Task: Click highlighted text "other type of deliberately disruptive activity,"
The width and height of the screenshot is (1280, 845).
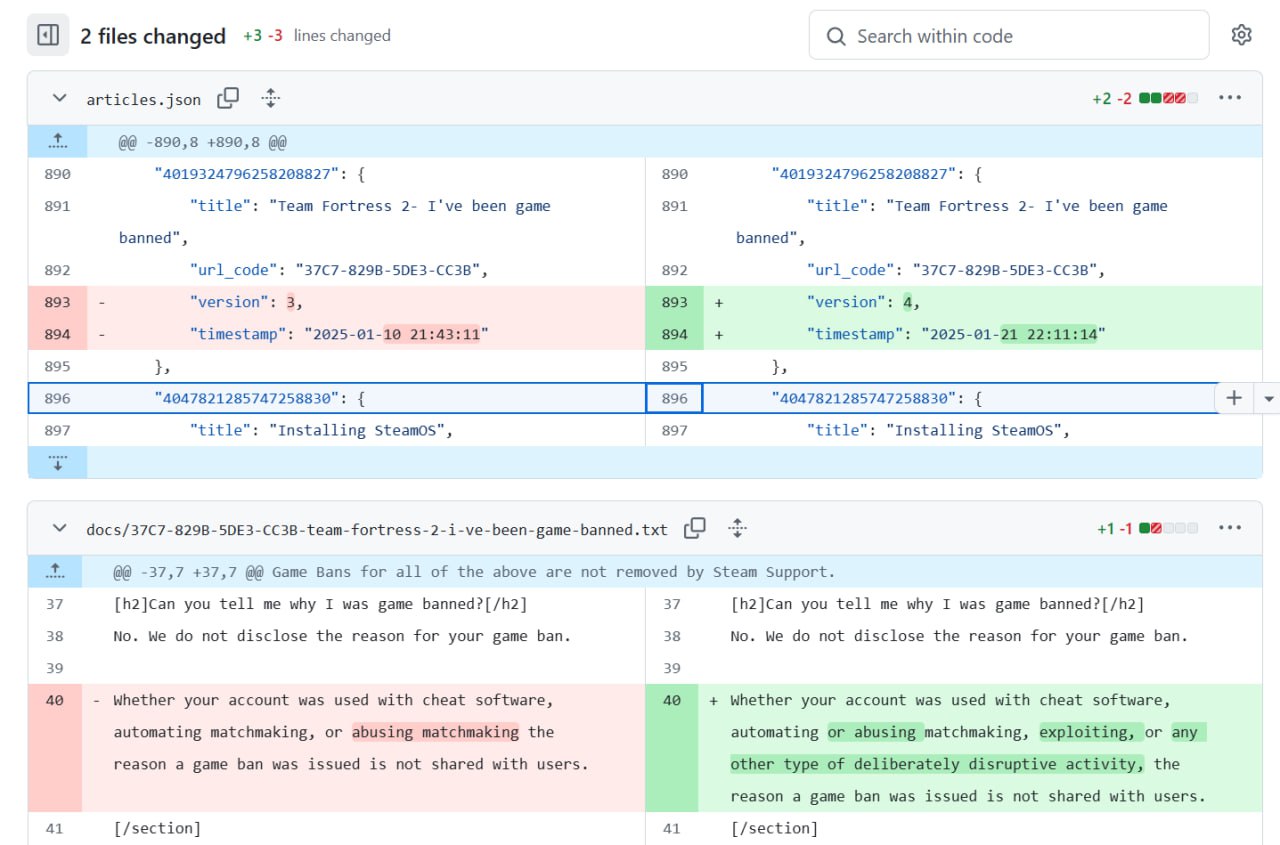Action: (x=938, y=764)
